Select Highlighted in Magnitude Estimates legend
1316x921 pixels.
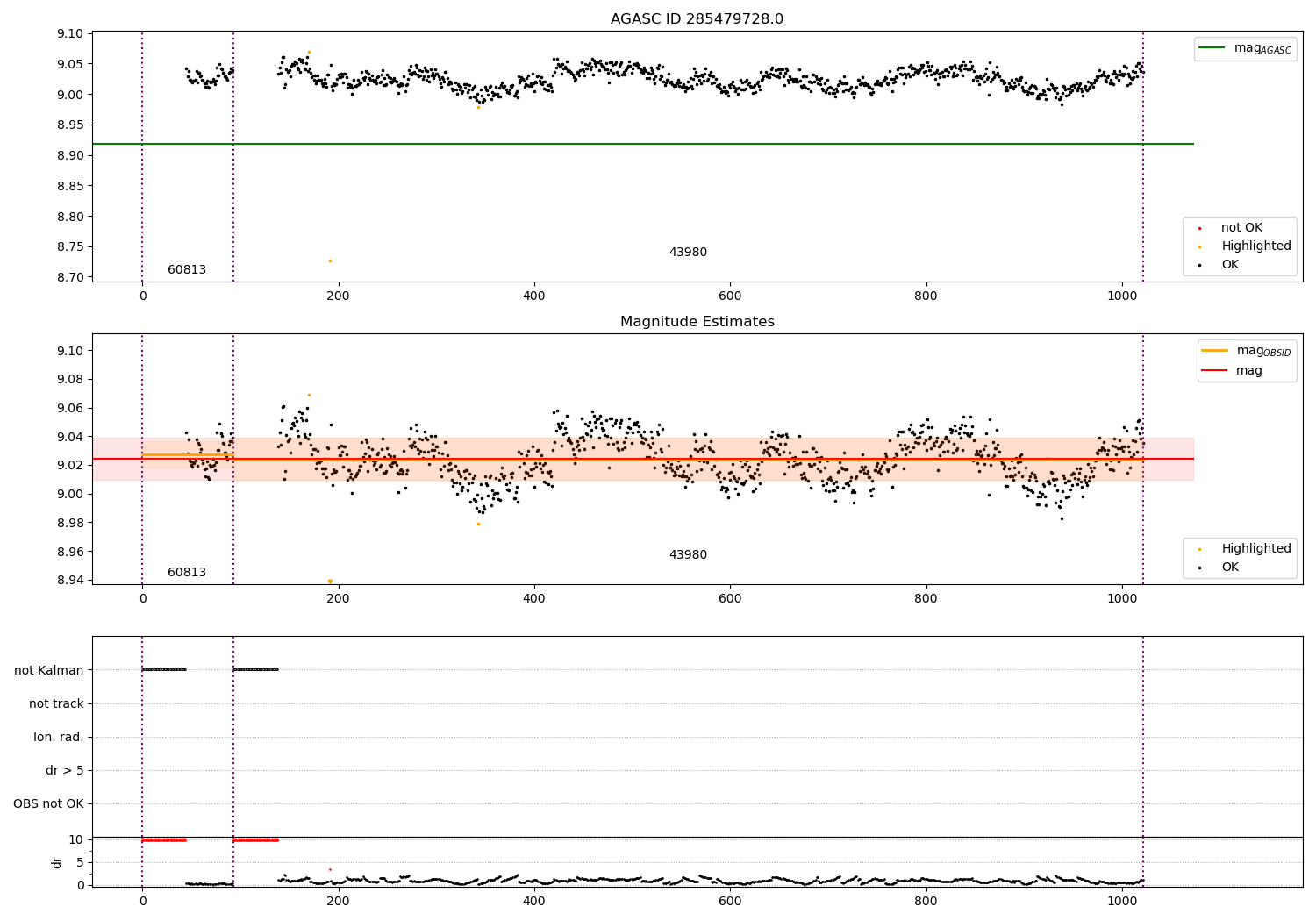(x=1245, y=549)
